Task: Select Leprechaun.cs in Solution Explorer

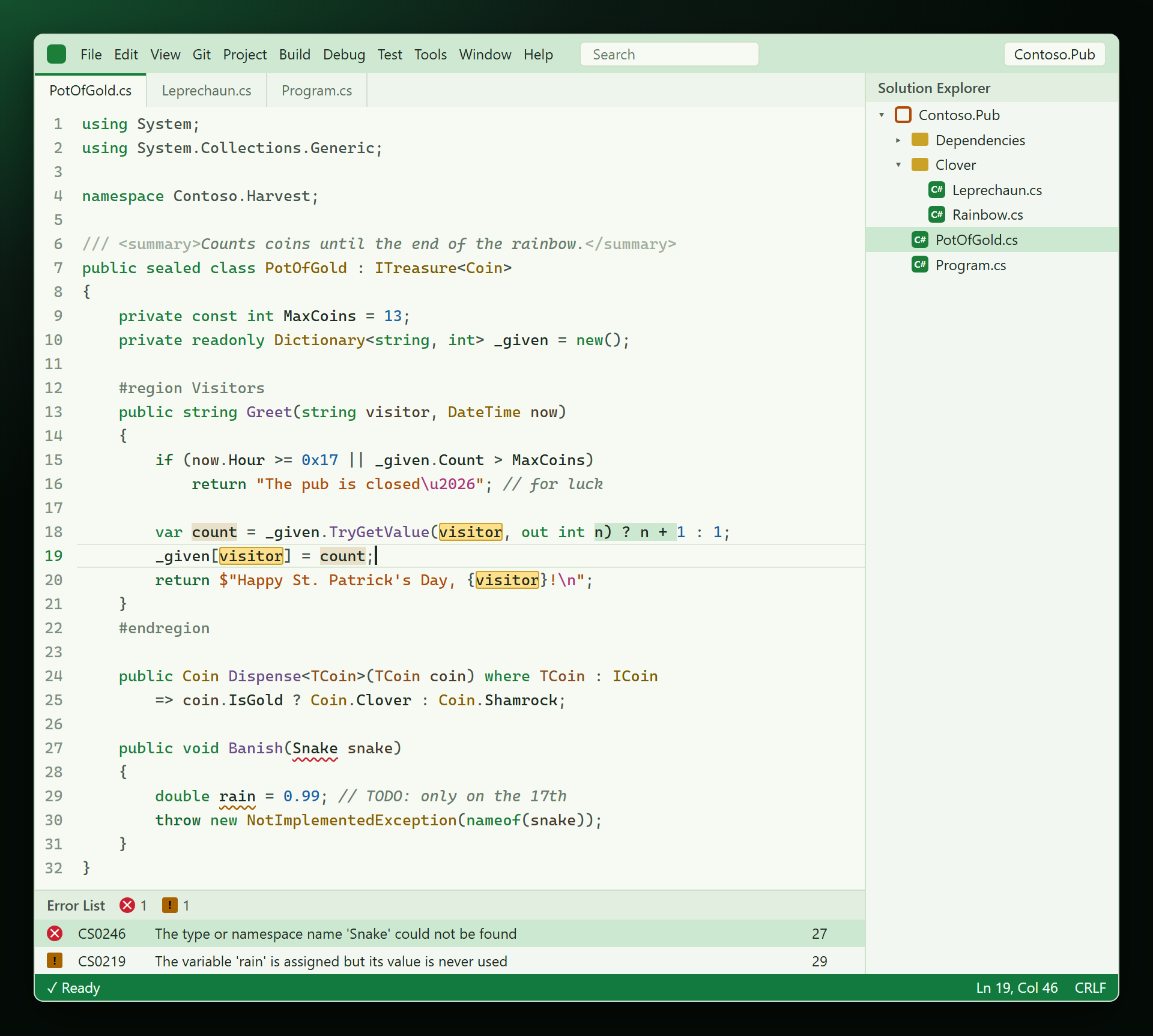Action: [992, 190]
